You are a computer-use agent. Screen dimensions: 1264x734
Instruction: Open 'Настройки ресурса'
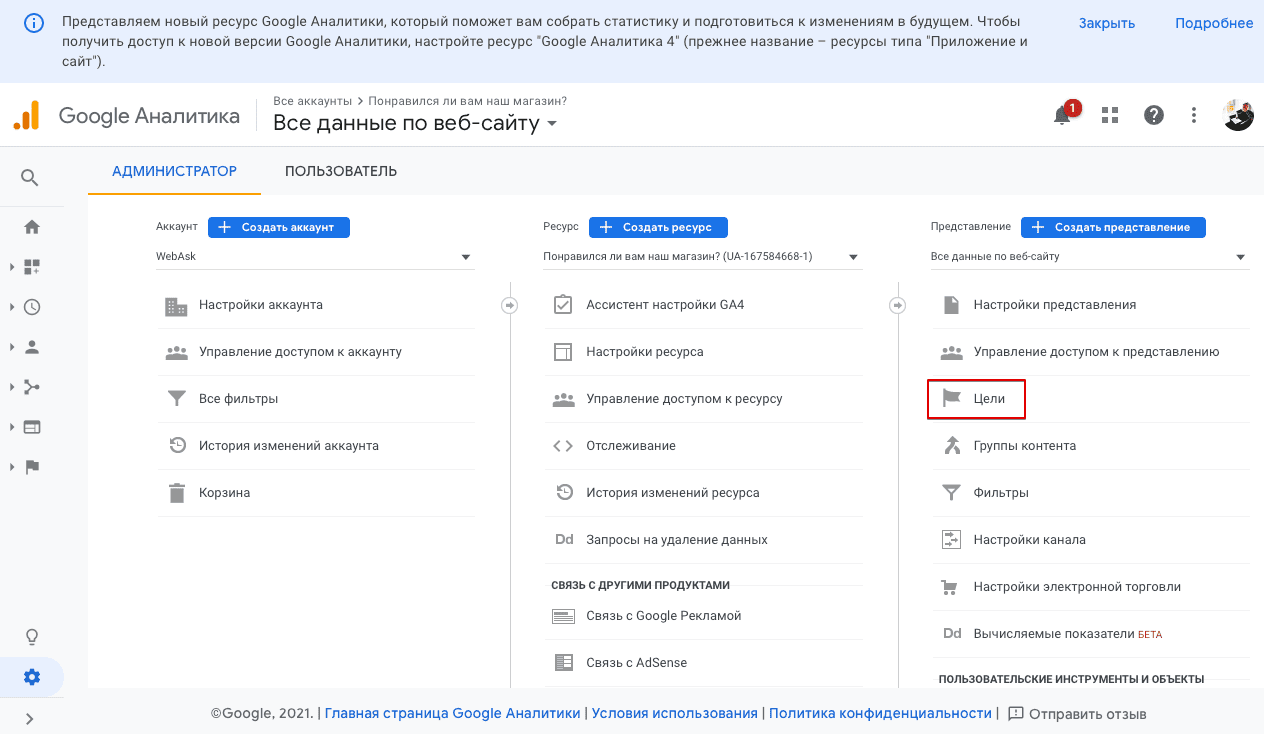click(702, 352)
